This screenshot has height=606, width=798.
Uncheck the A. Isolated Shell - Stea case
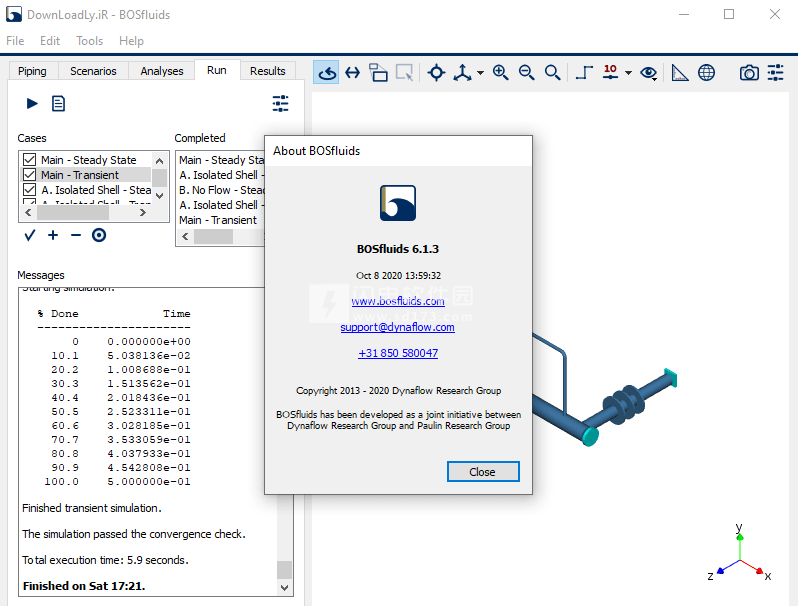pos(30,190)
